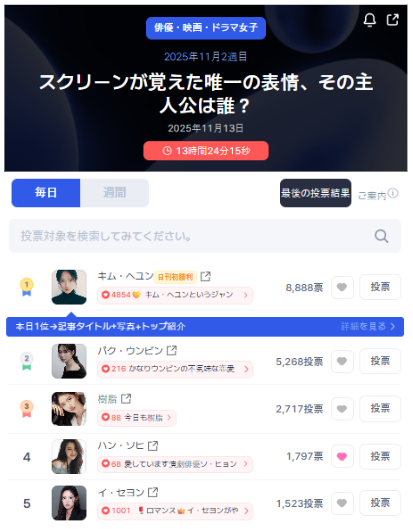This screenshot has height=529, width=413.
Task: Click the red countdown timer badge
Action: (206, 150)
